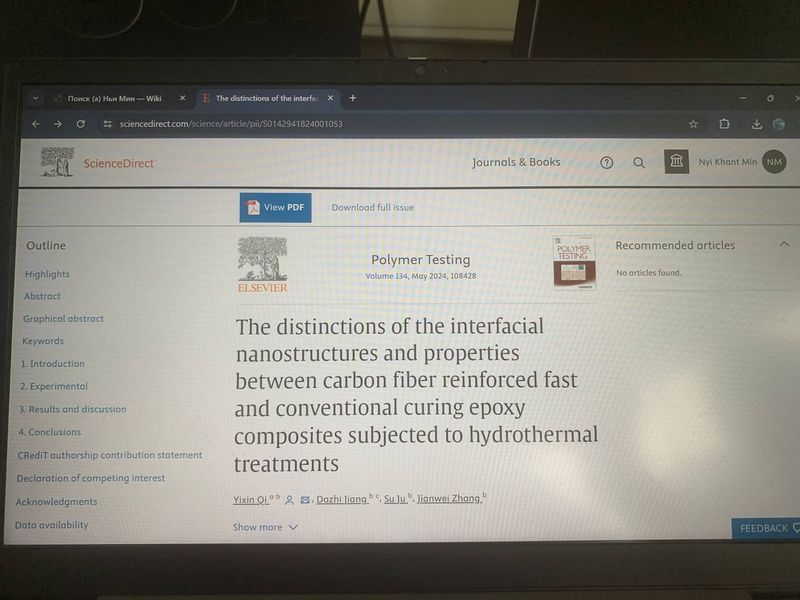
Task: Open the NM user avatar menu
Action: pos(774,162)
